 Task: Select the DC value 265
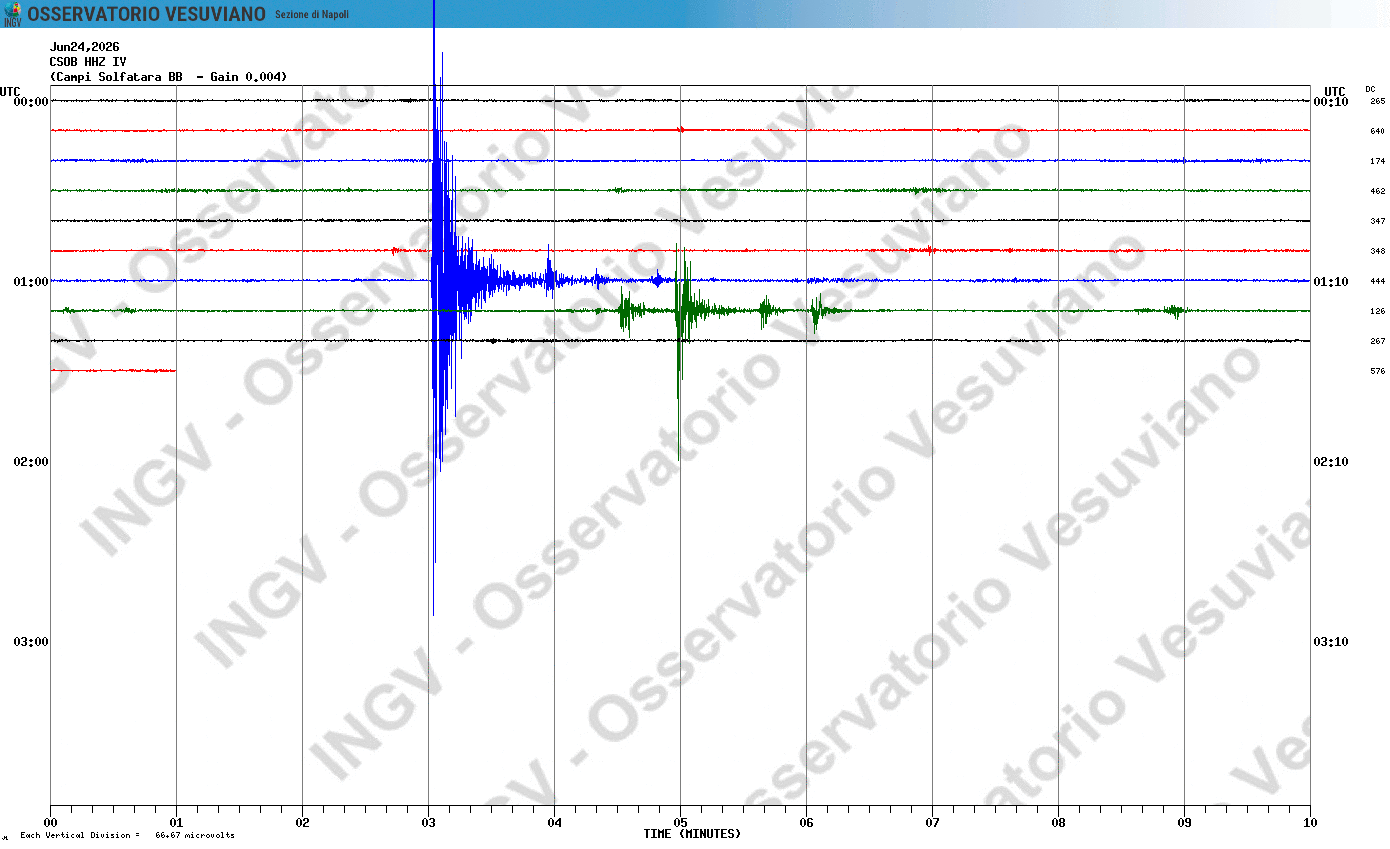point(1377,101)
